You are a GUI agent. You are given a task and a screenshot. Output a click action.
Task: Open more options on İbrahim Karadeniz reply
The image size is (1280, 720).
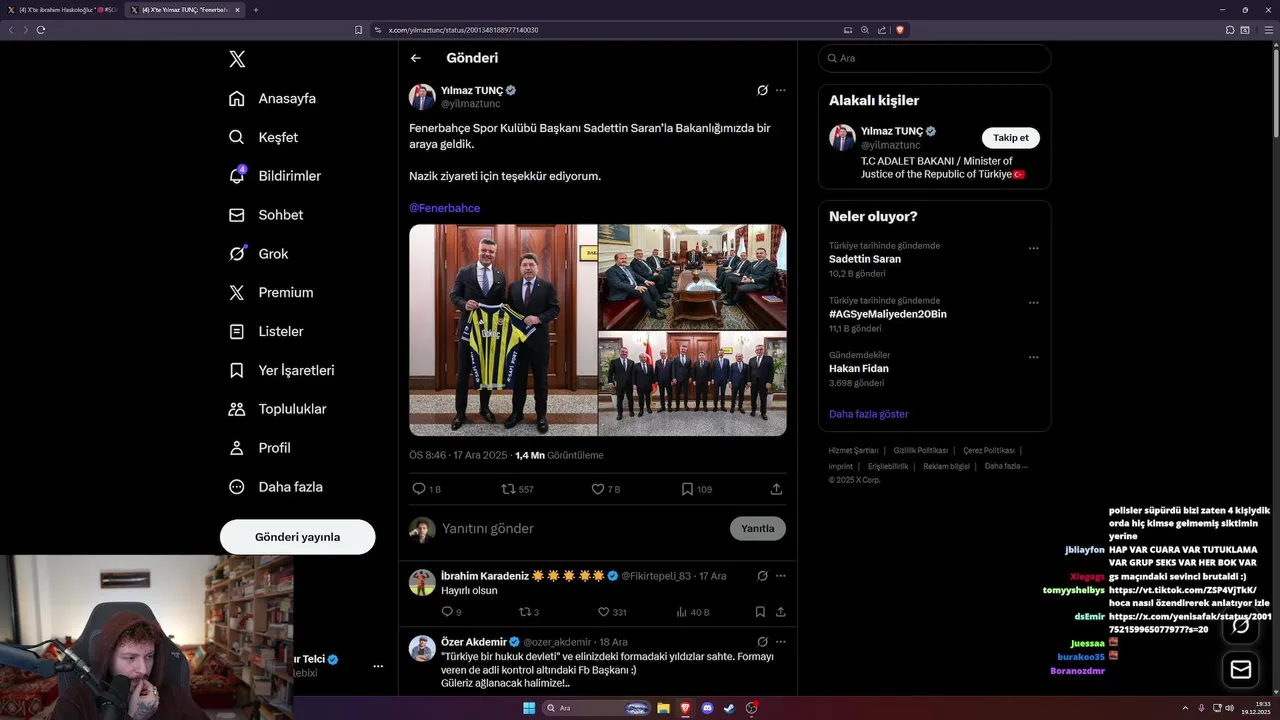tap(781, 576)
